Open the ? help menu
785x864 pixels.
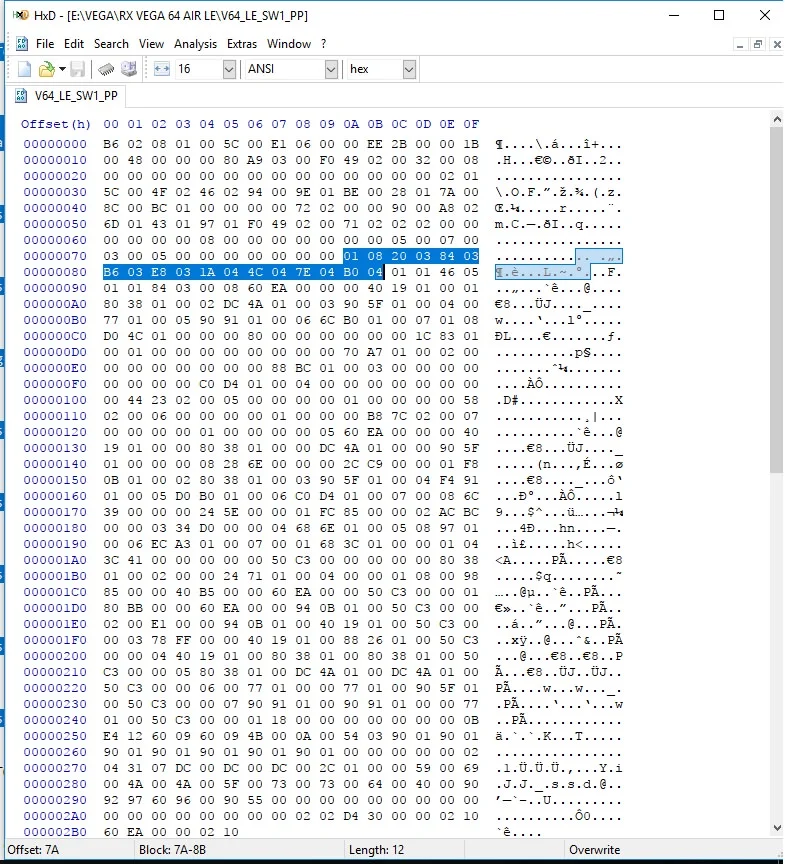(x=323, y=44)
